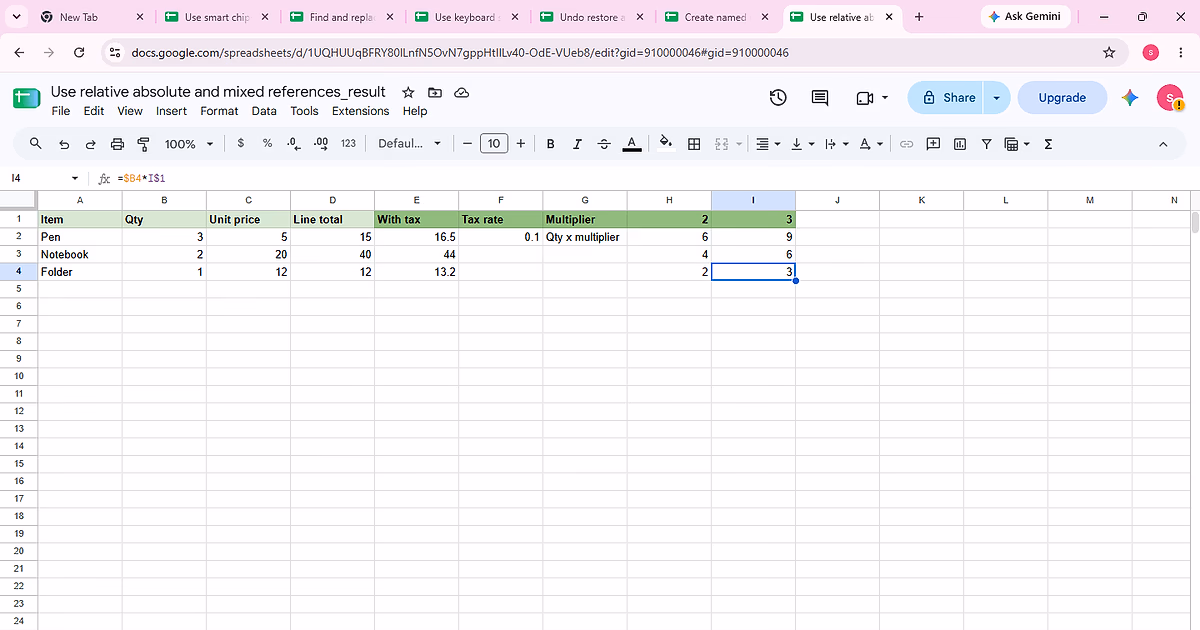Open the Help menu
Image resolution: width=1200 pixels, height=630 pixels.
(x=415, y=111)
